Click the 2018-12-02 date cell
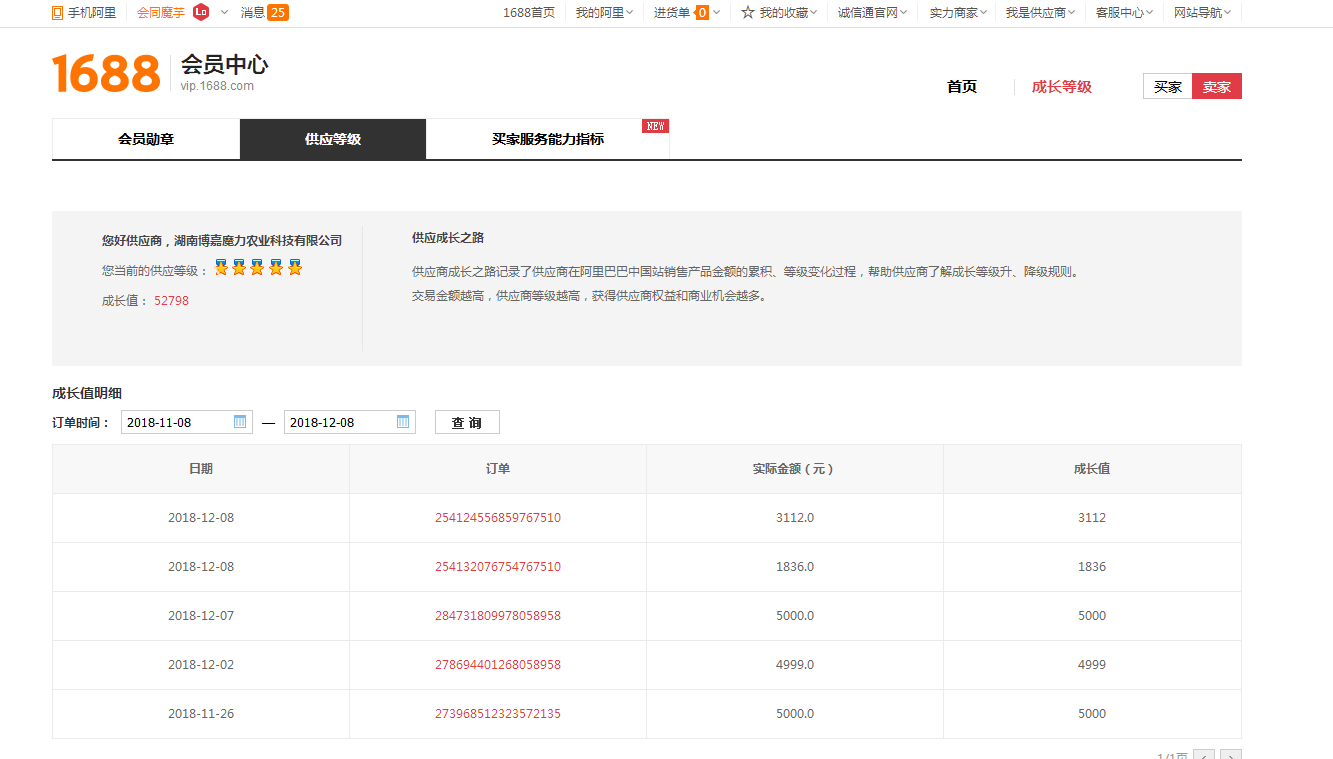Image resolution: width=1333 pixels, height=759 pixels. point(201,665)
